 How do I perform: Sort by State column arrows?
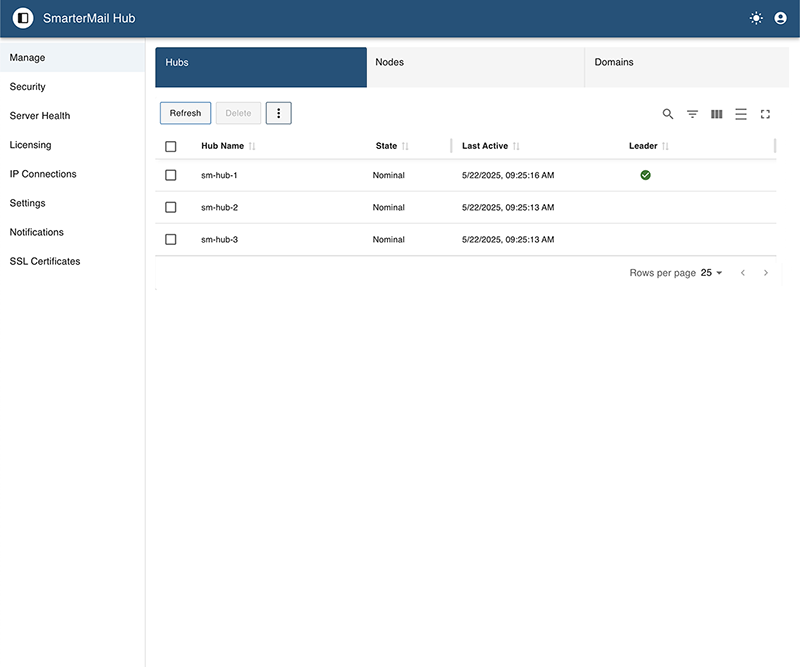pos(405,146)
